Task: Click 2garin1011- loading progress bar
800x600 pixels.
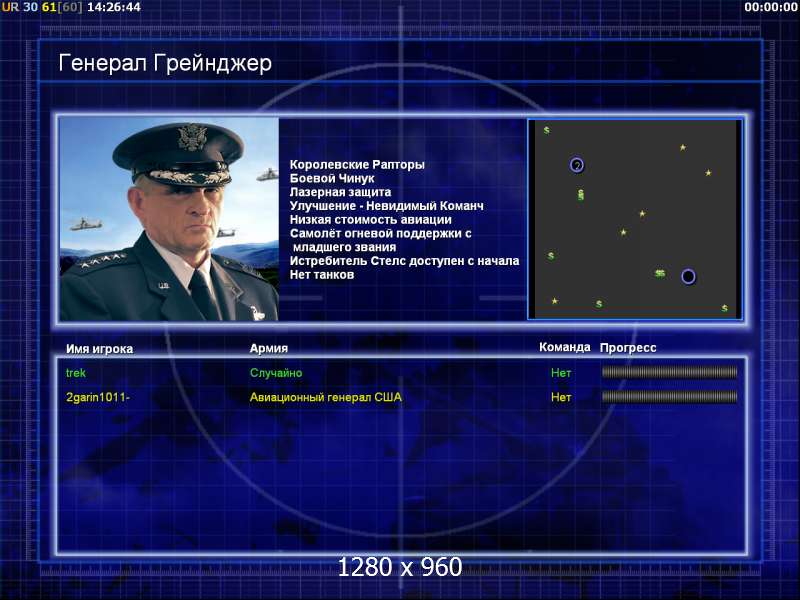Action: pyautogui.click(x=669, y=396)
